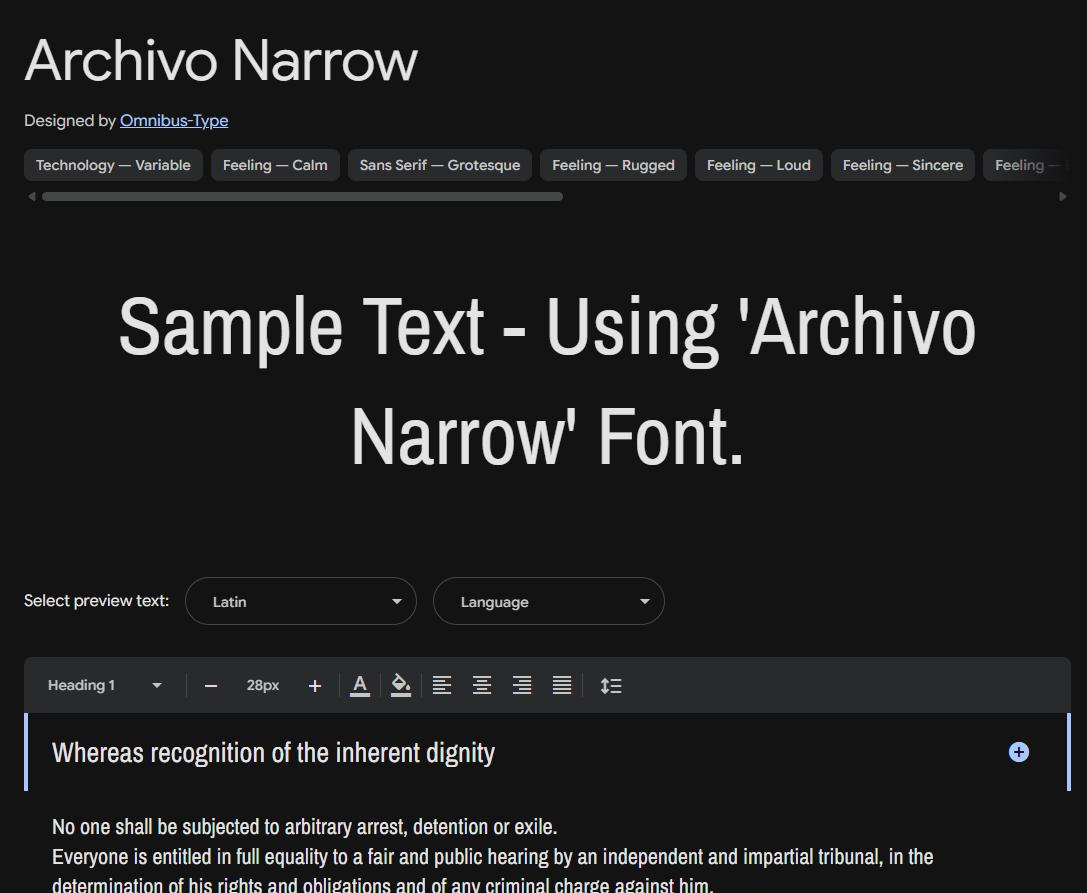Align text center
Screen dimensions: 1087x893
[482, 686]
